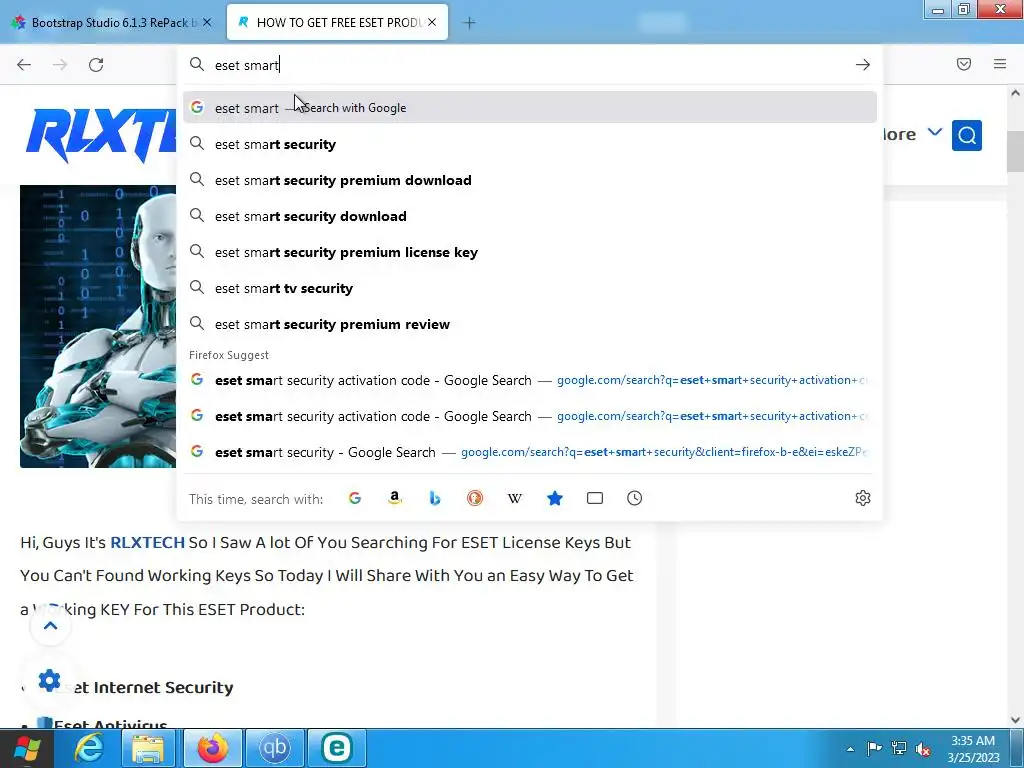Open 'eset smart security - Google Search' history entry
This screenshot has height=768, width=1024.
point(530,452)
